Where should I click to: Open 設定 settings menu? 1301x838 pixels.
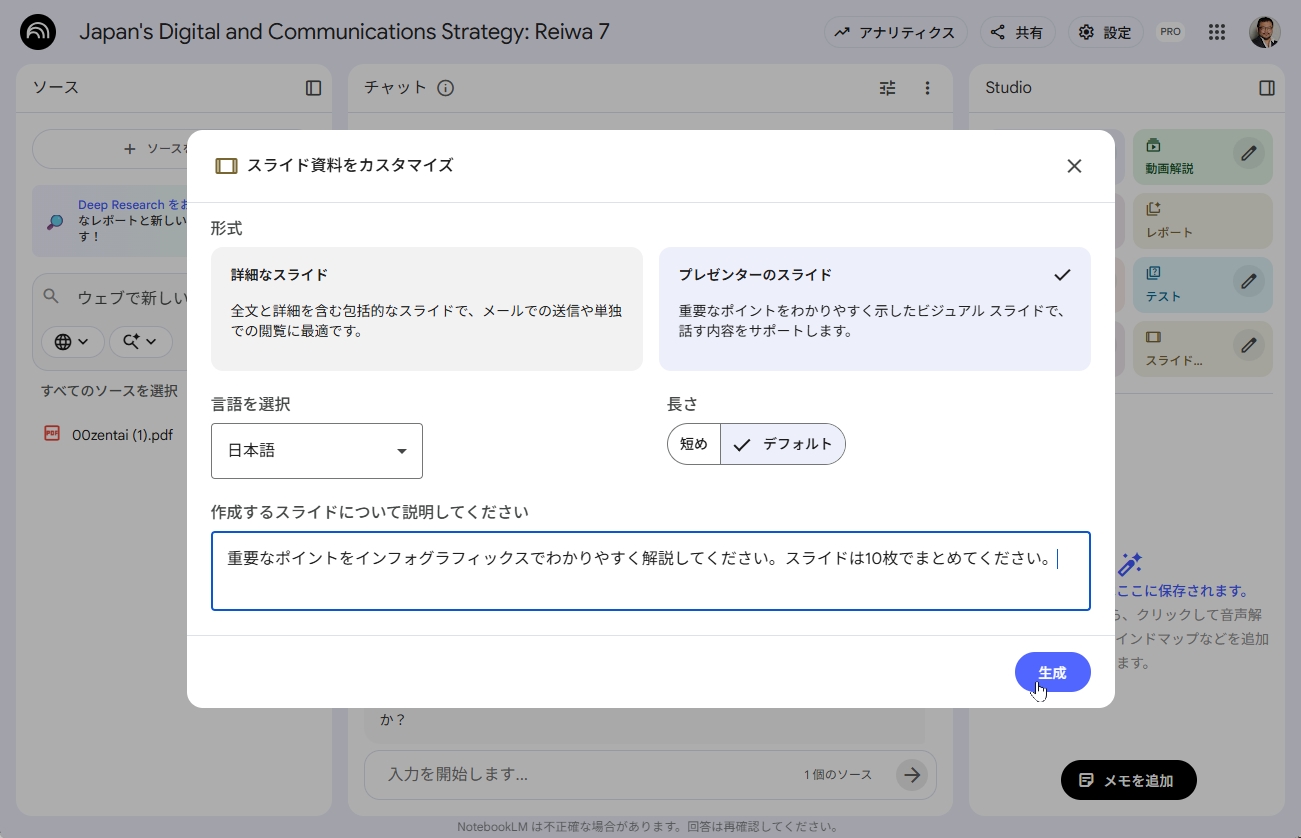(1106, 32)
